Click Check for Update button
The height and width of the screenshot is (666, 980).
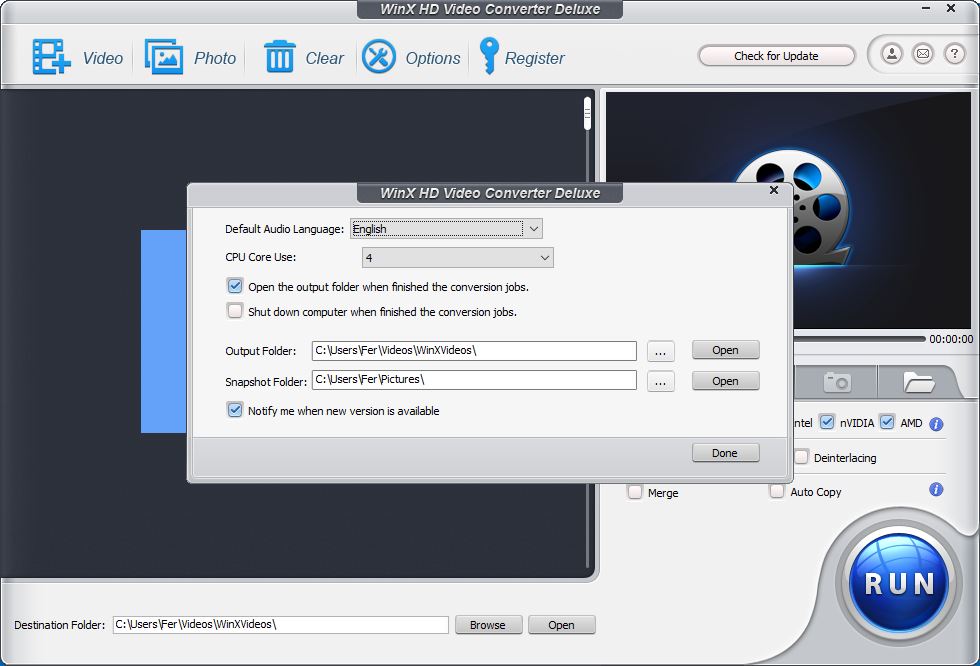click(776, 56)
